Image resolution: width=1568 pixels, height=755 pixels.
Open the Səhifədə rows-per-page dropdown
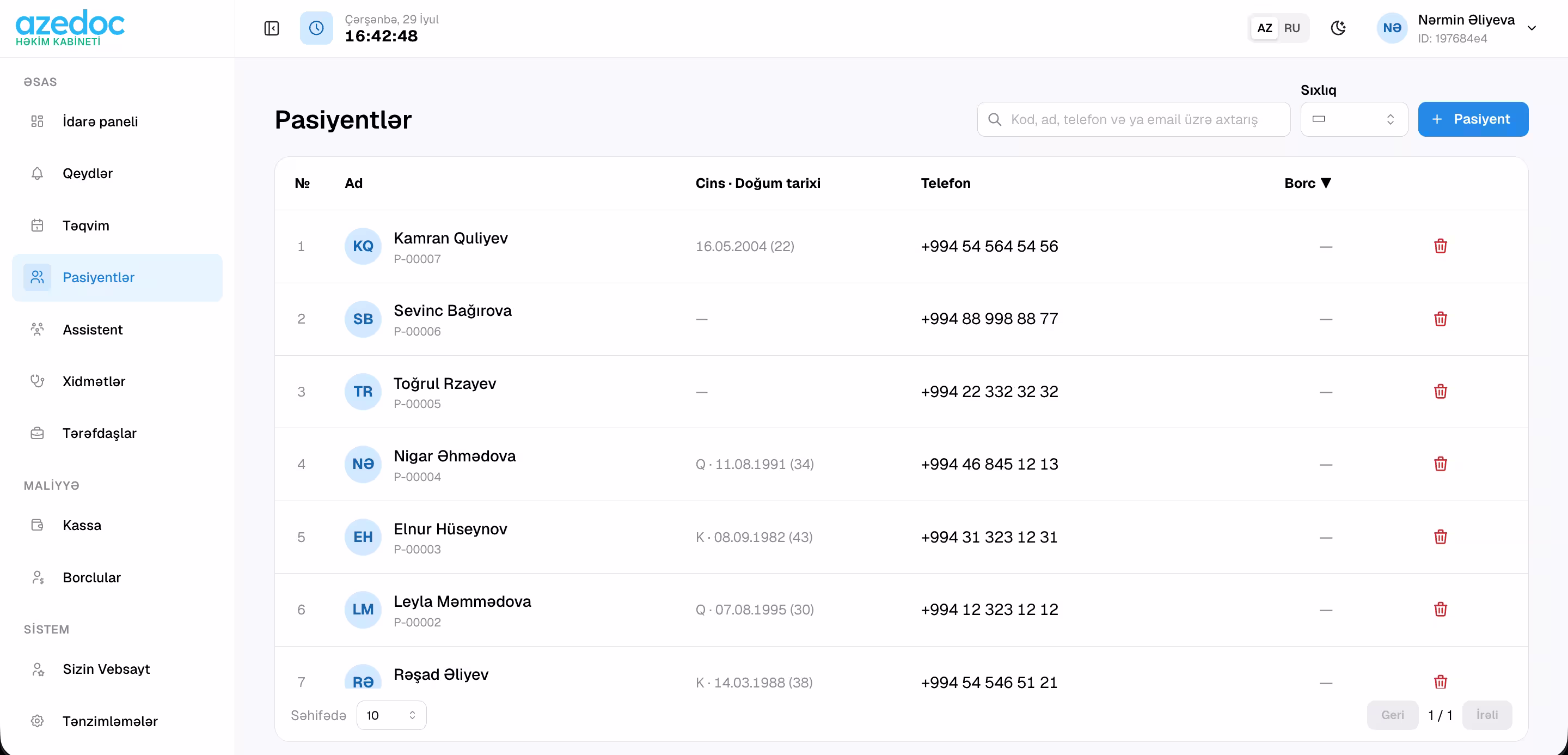tap(391, 715)
